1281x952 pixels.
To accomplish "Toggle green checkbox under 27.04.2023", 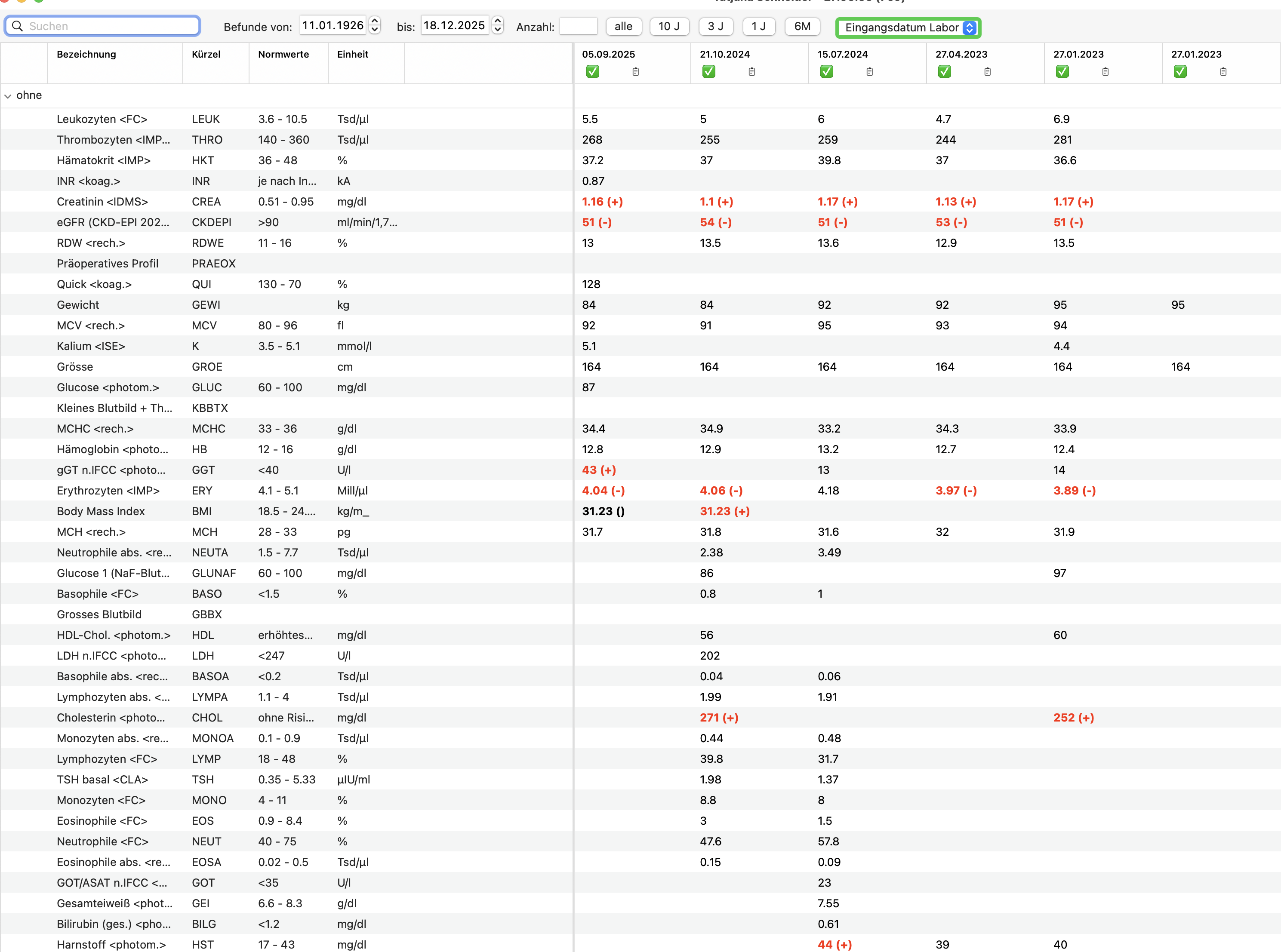I will (x=944, y=71).
